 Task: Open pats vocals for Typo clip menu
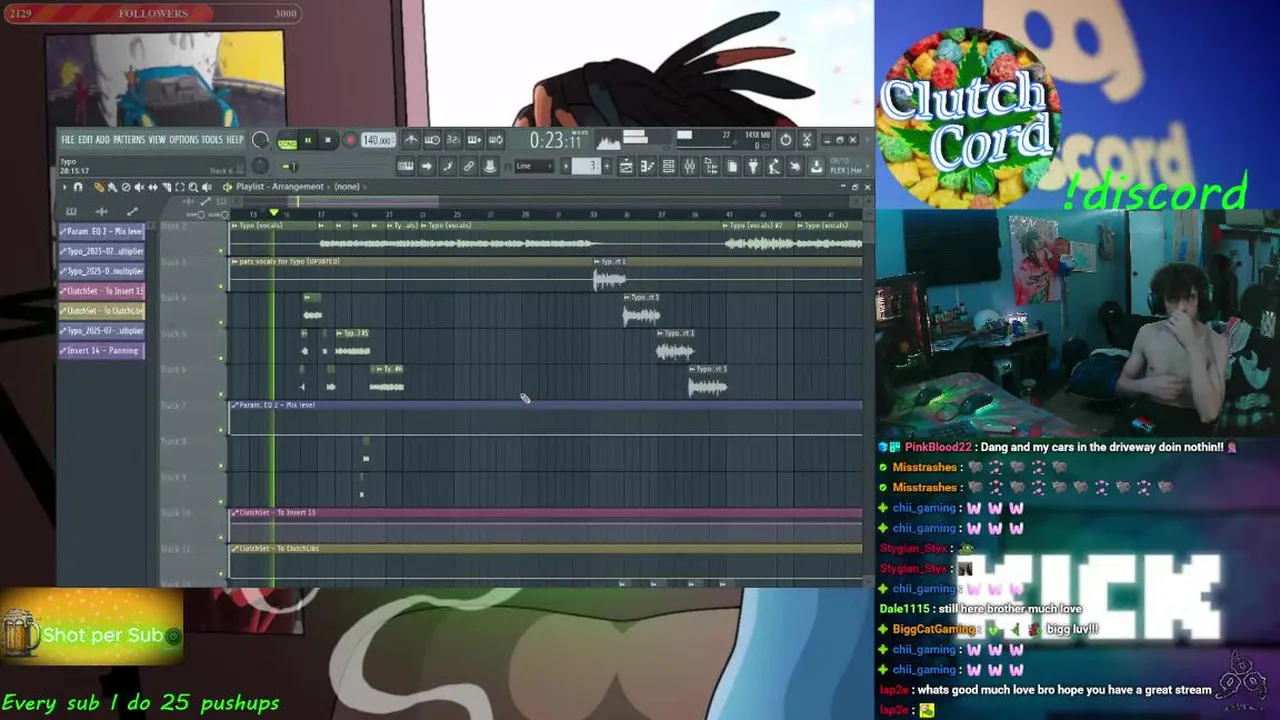click(x=234, y=262)
